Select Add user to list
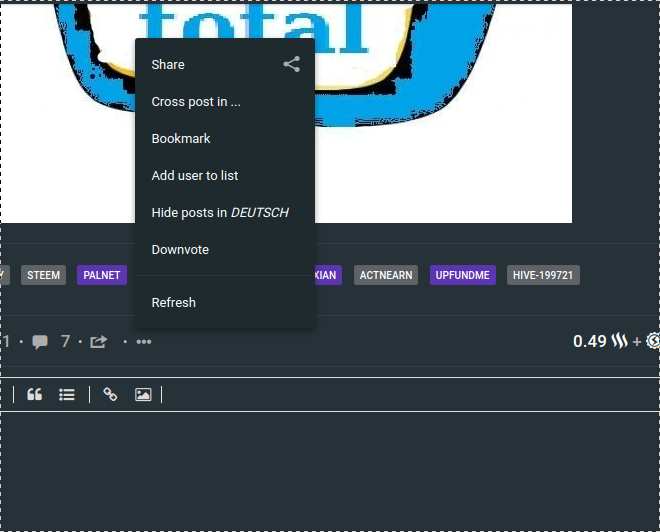660x532 pixels. pos(195,175)
